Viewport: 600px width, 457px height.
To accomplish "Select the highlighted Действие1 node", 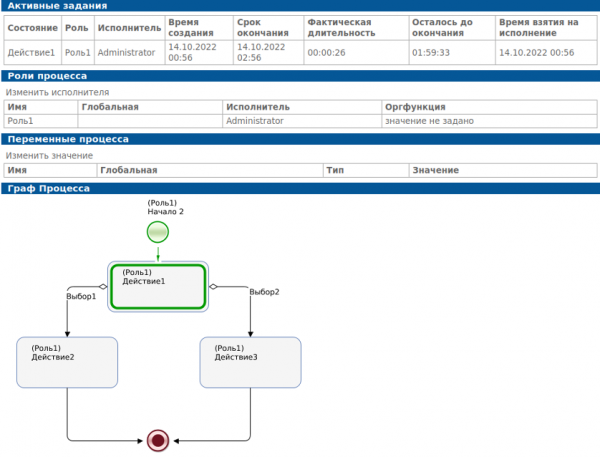I will coord(158,287).
